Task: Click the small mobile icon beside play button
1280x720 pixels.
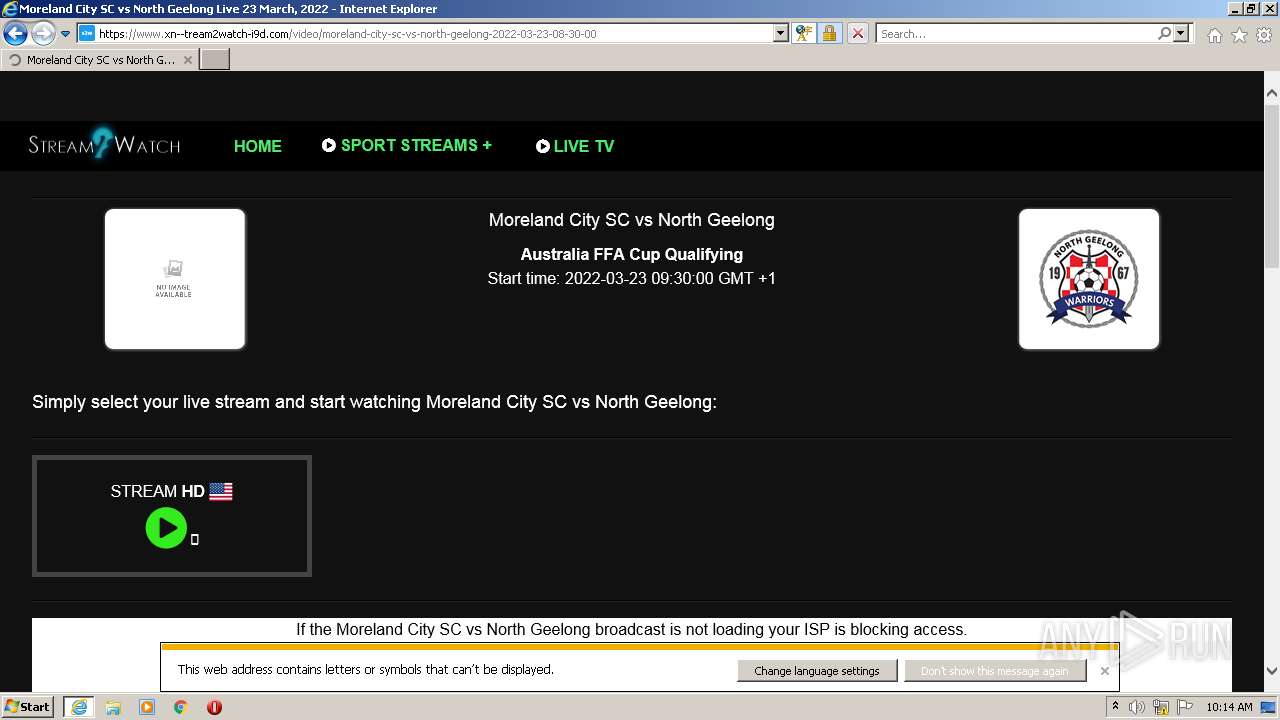Action: coord(195,540)
